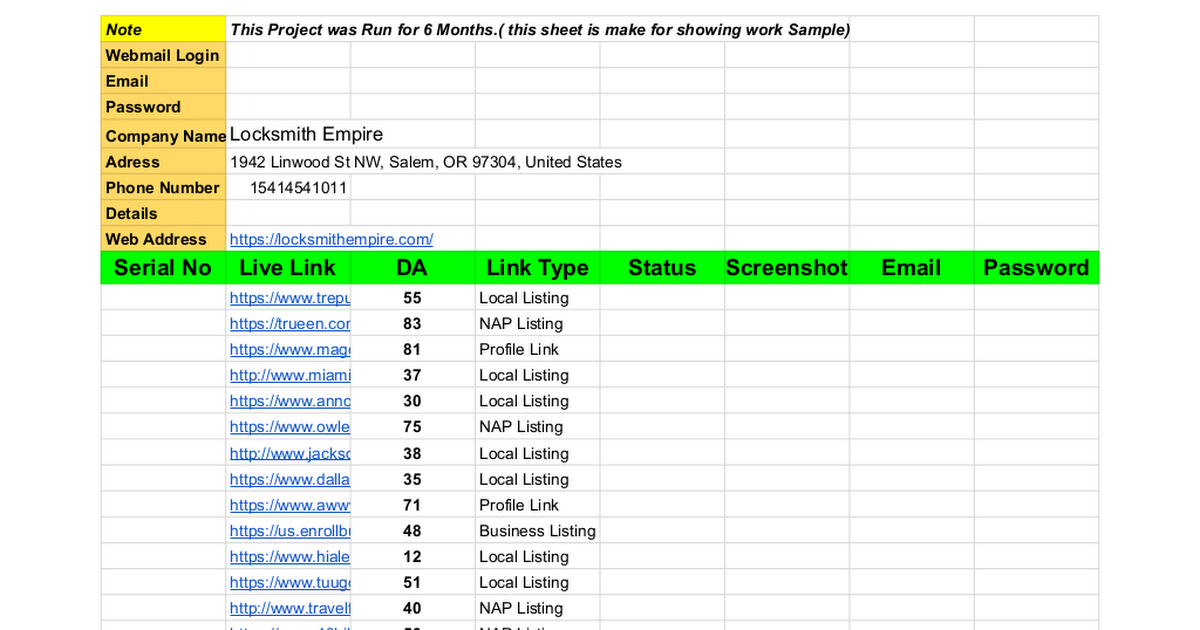1200x630 pixels.
Task: Select the Profile Link cell in the DA 81 row
Action: (537, 350)
